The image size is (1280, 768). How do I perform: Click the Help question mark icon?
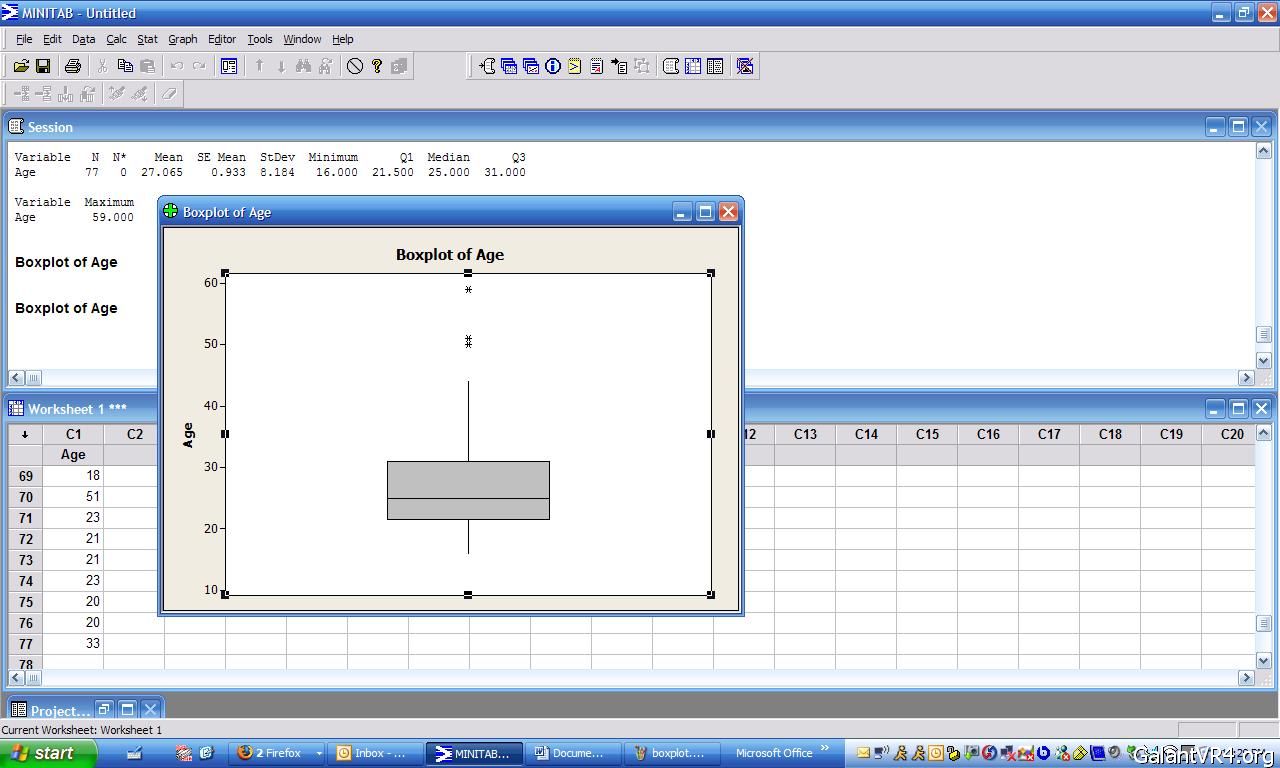coord(377,66)
